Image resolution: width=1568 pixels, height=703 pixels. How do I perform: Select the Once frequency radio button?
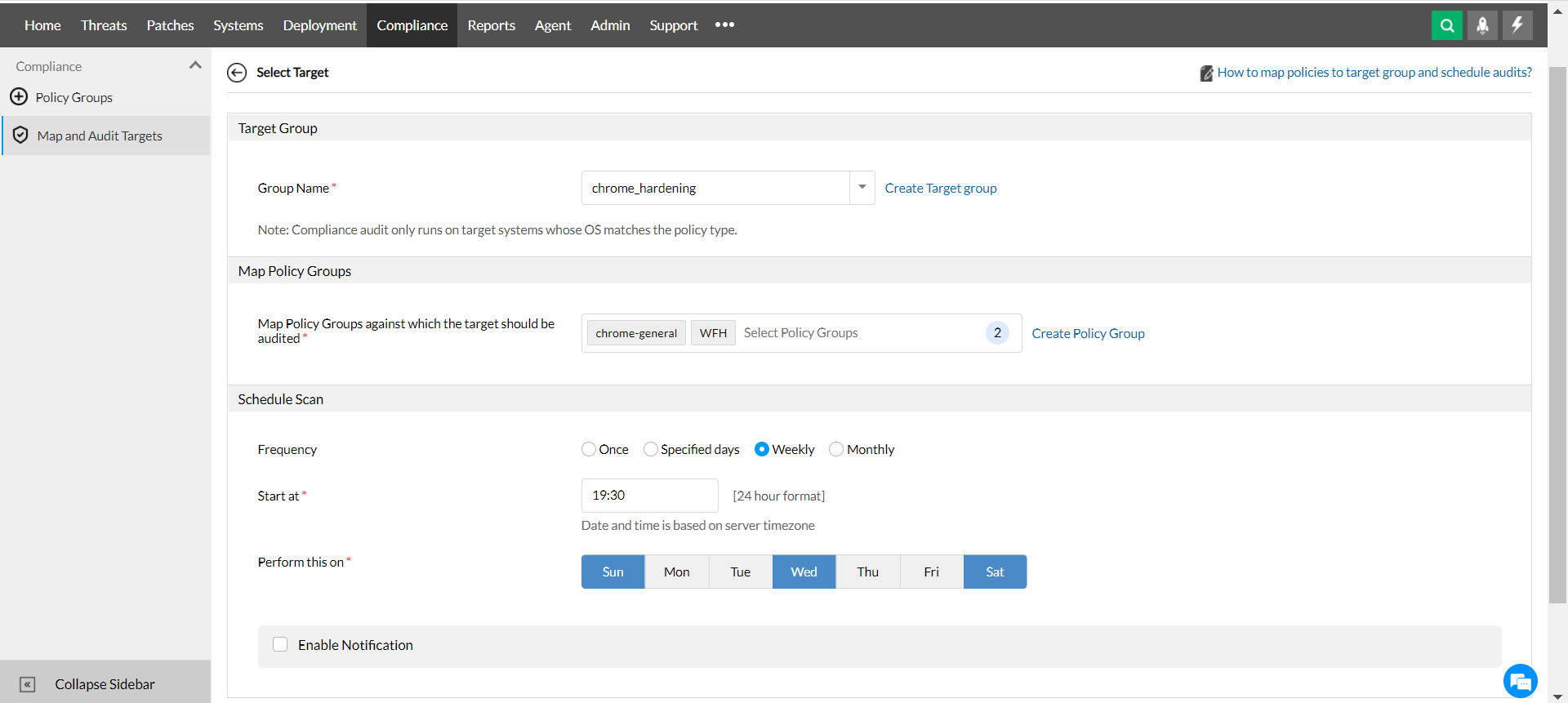pos(589,449)
